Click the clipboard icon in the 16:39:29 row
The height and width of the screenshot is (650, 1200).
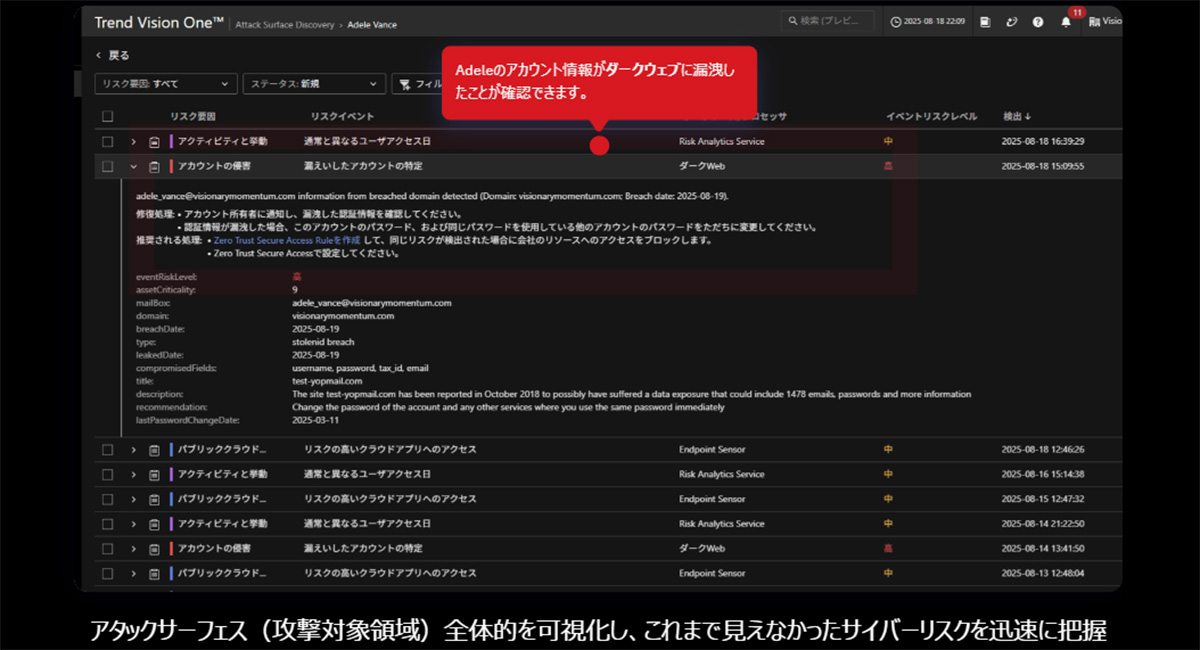155,142
